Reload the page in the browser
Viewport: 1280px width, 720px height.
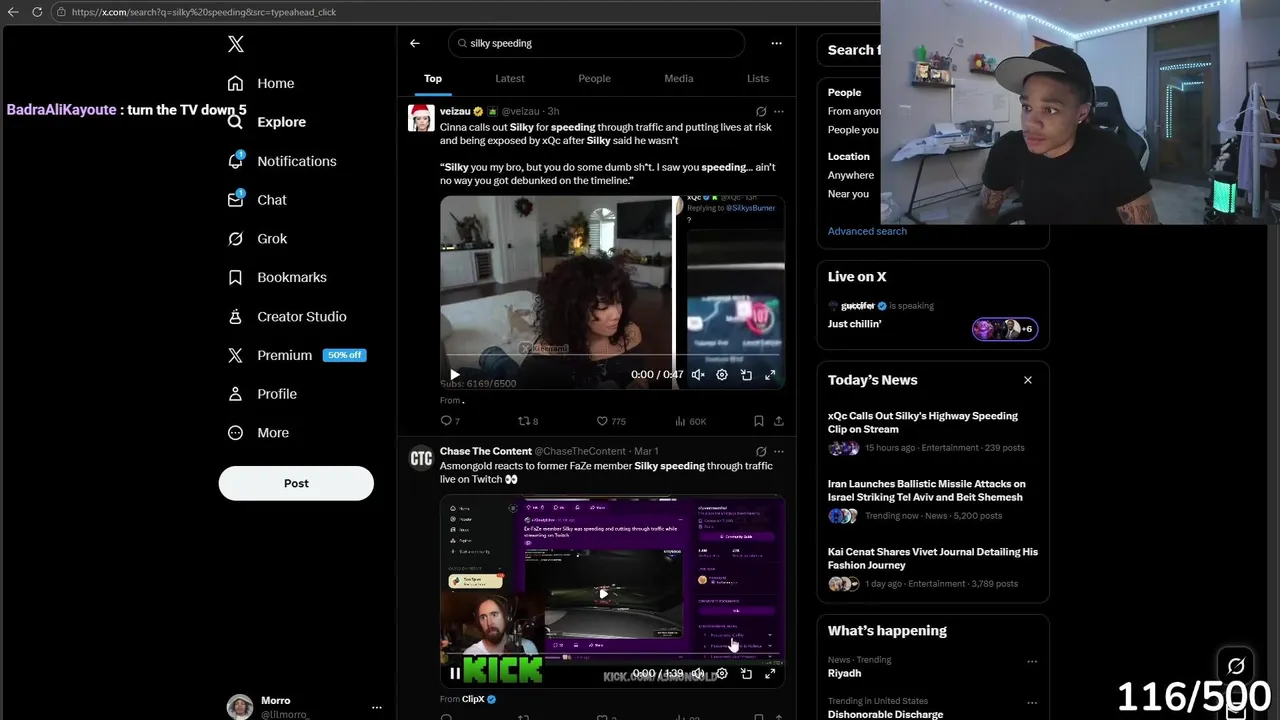coord(37,12)
